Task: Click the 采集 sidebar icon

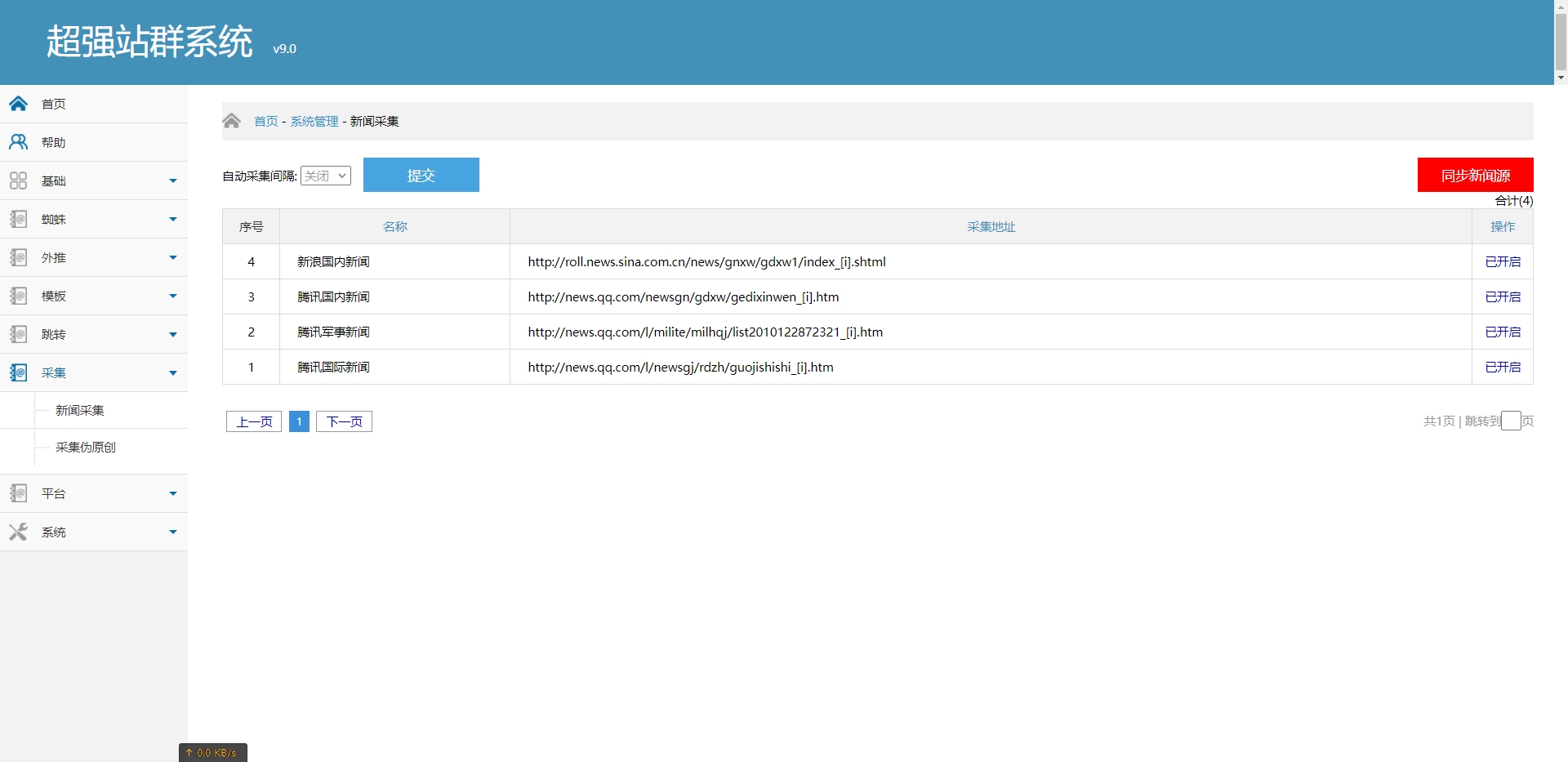Action: click(x=18, y=372)
